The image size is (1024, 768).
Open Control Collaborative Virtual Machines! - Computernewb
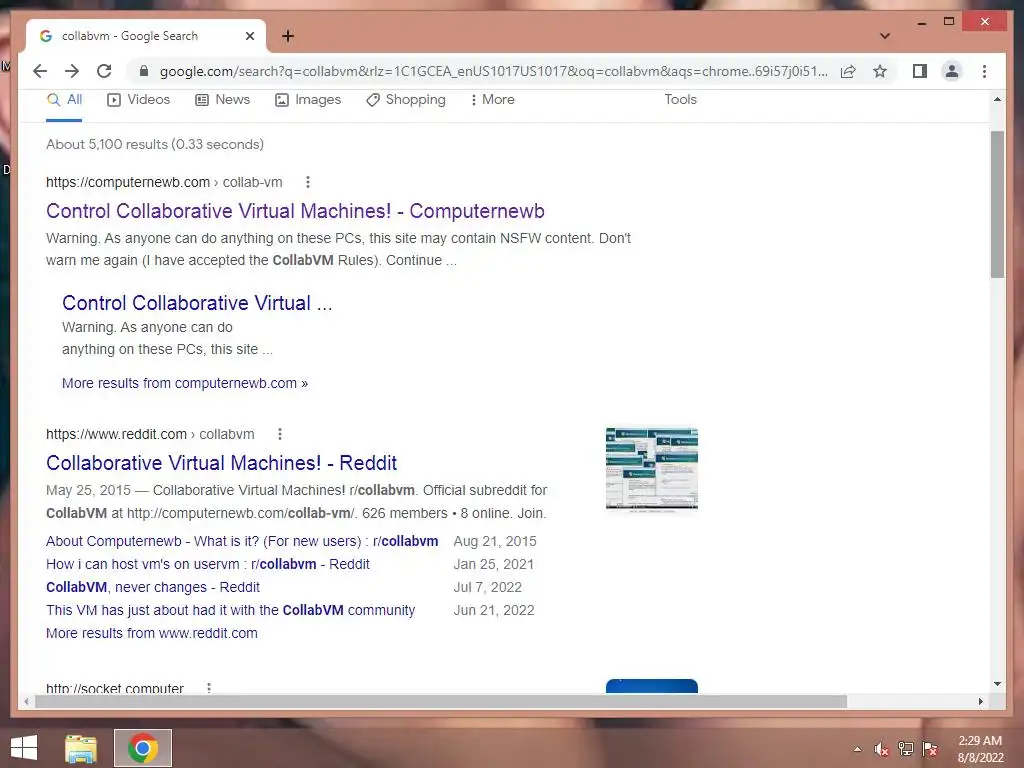[295, 211]
